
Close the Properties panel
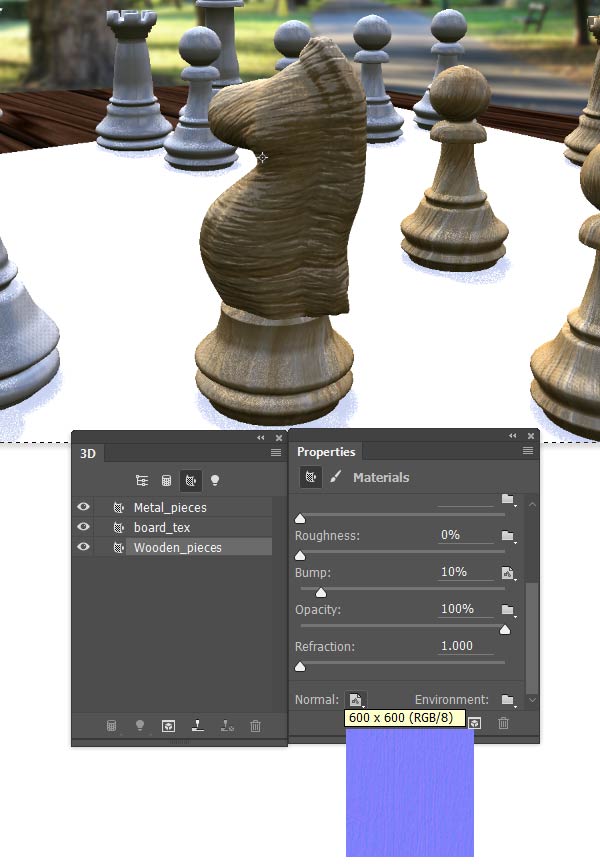tap(531, 436)
